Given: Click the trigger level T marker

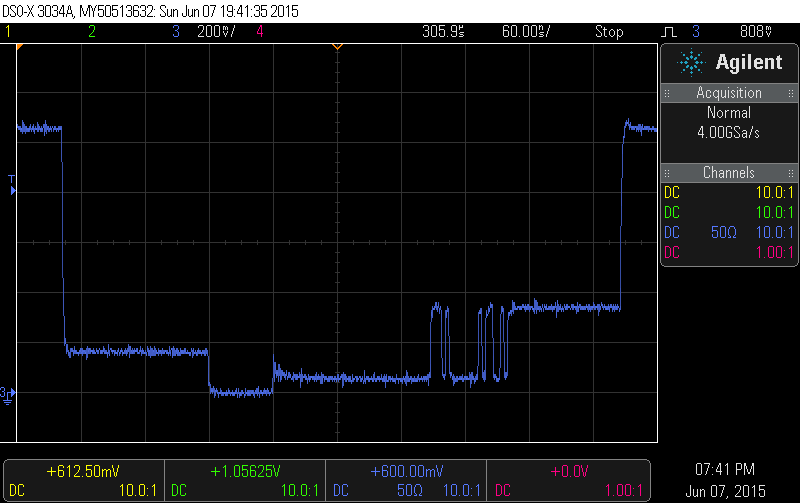Looking at the screenshot, I should coord(12,183).
